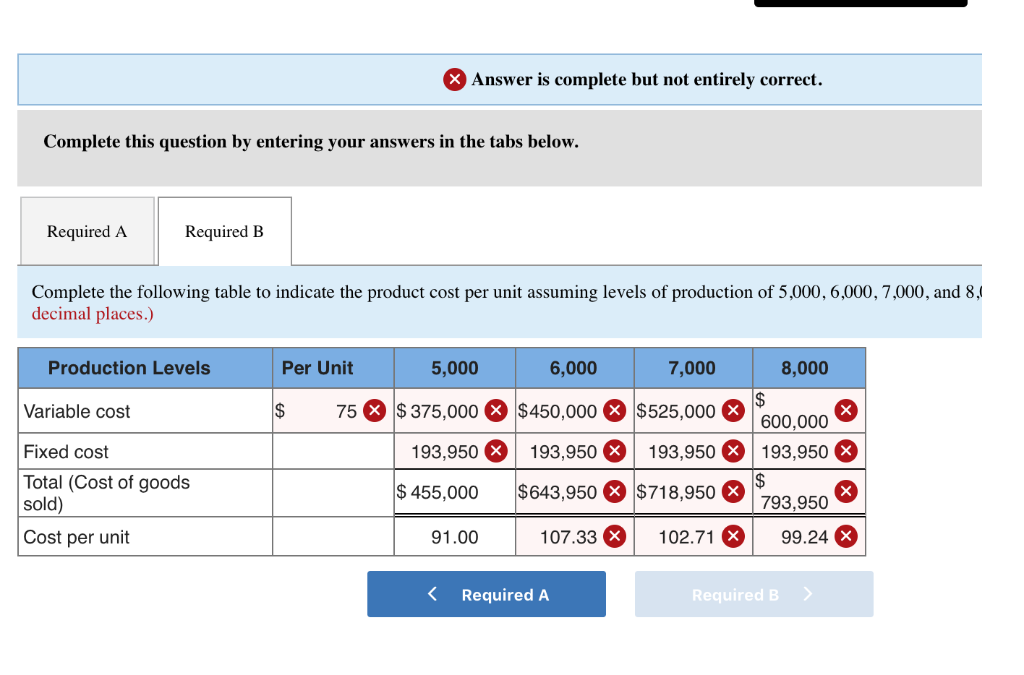
Task: Click the 8,000 column header
Action: [809, 368]
